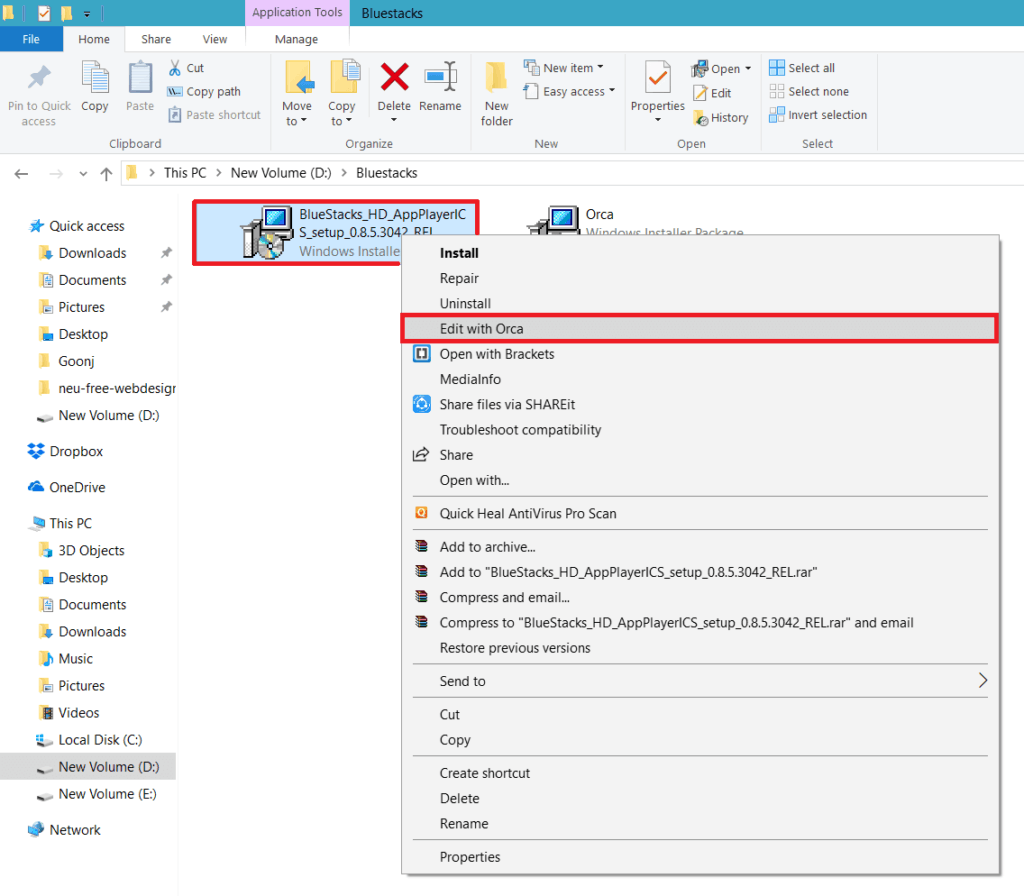This screenshot has height=896, width=1024.
Task: Open Videos folder in sidebar
Action: tap(69, 713)
